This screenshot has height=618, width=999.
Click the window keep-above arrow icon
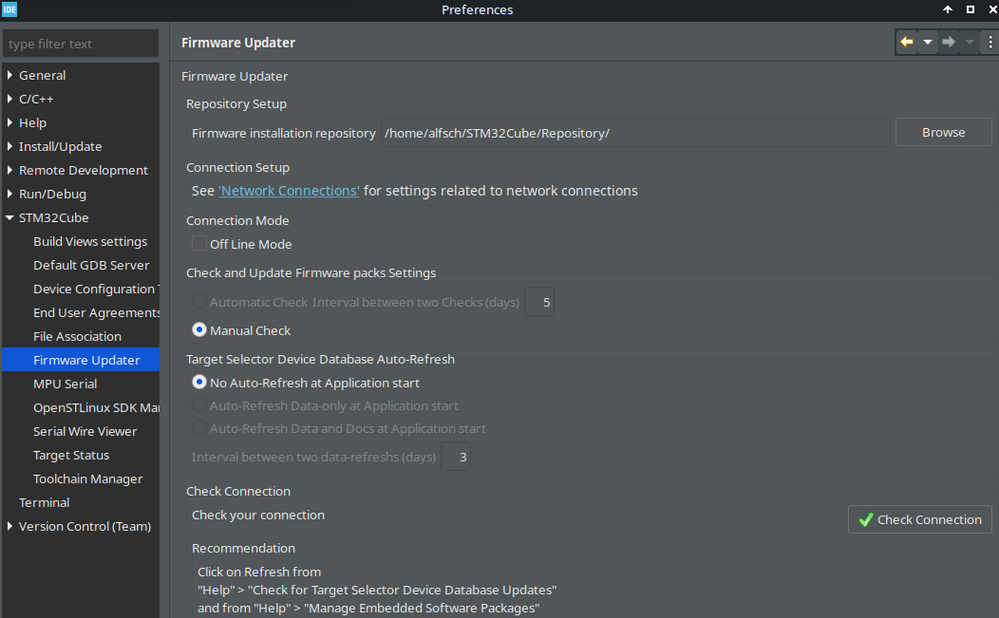[947, 10]
